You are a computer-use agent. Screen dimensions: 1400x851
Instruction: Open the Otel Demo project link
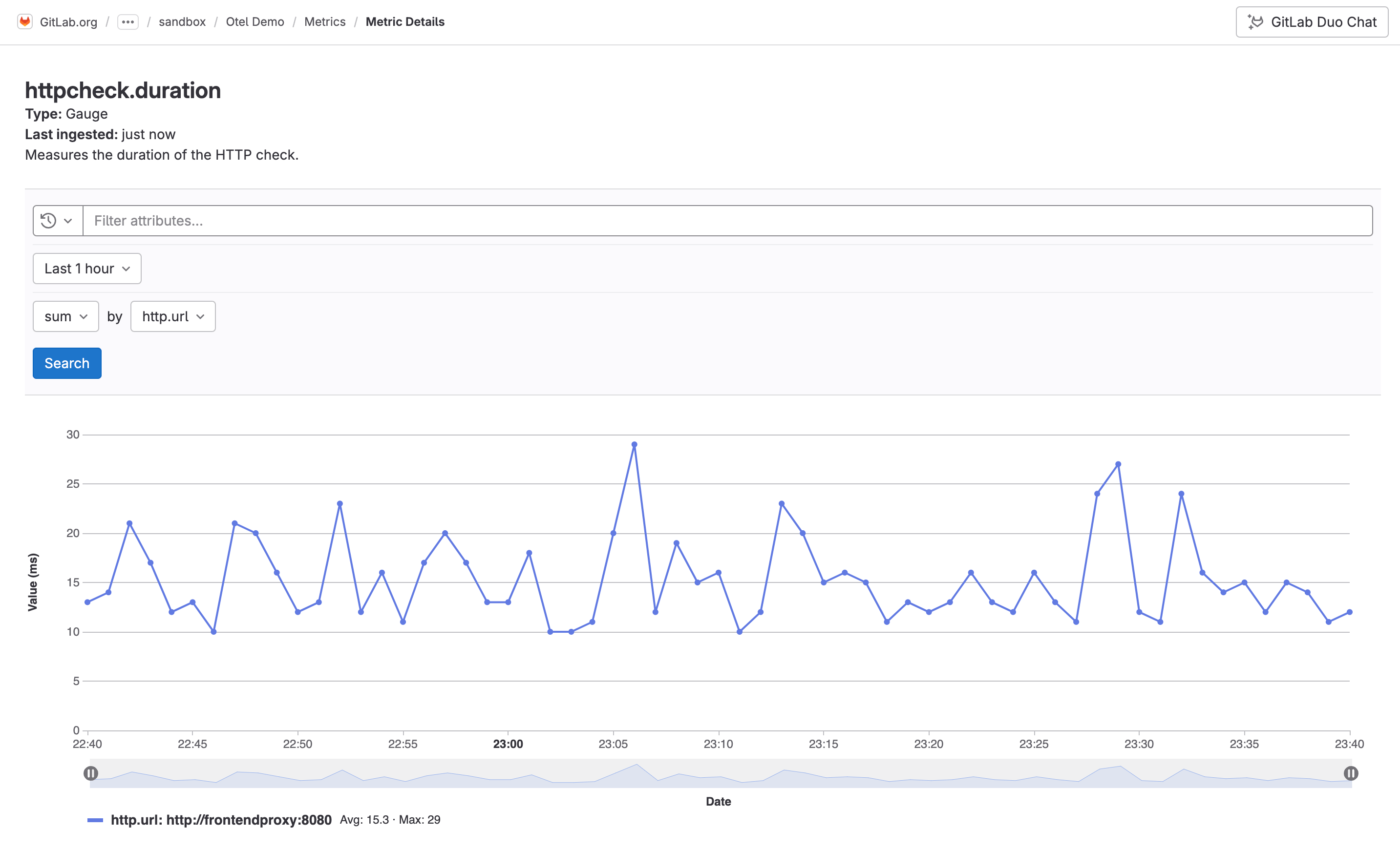[255, 21]
